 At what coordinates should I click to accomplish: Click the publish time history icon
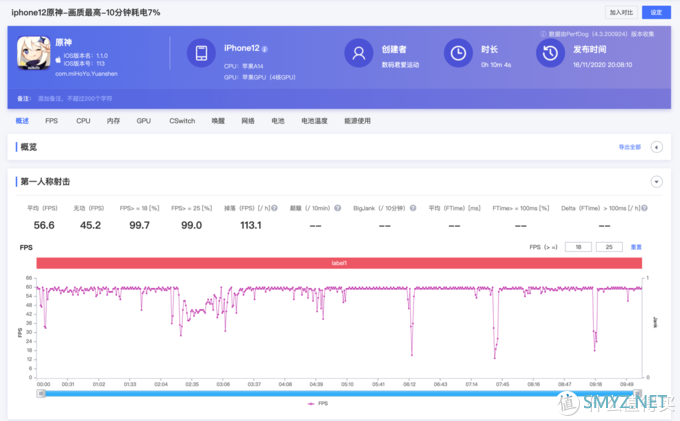pyautogui.click(x=550, y=53)
